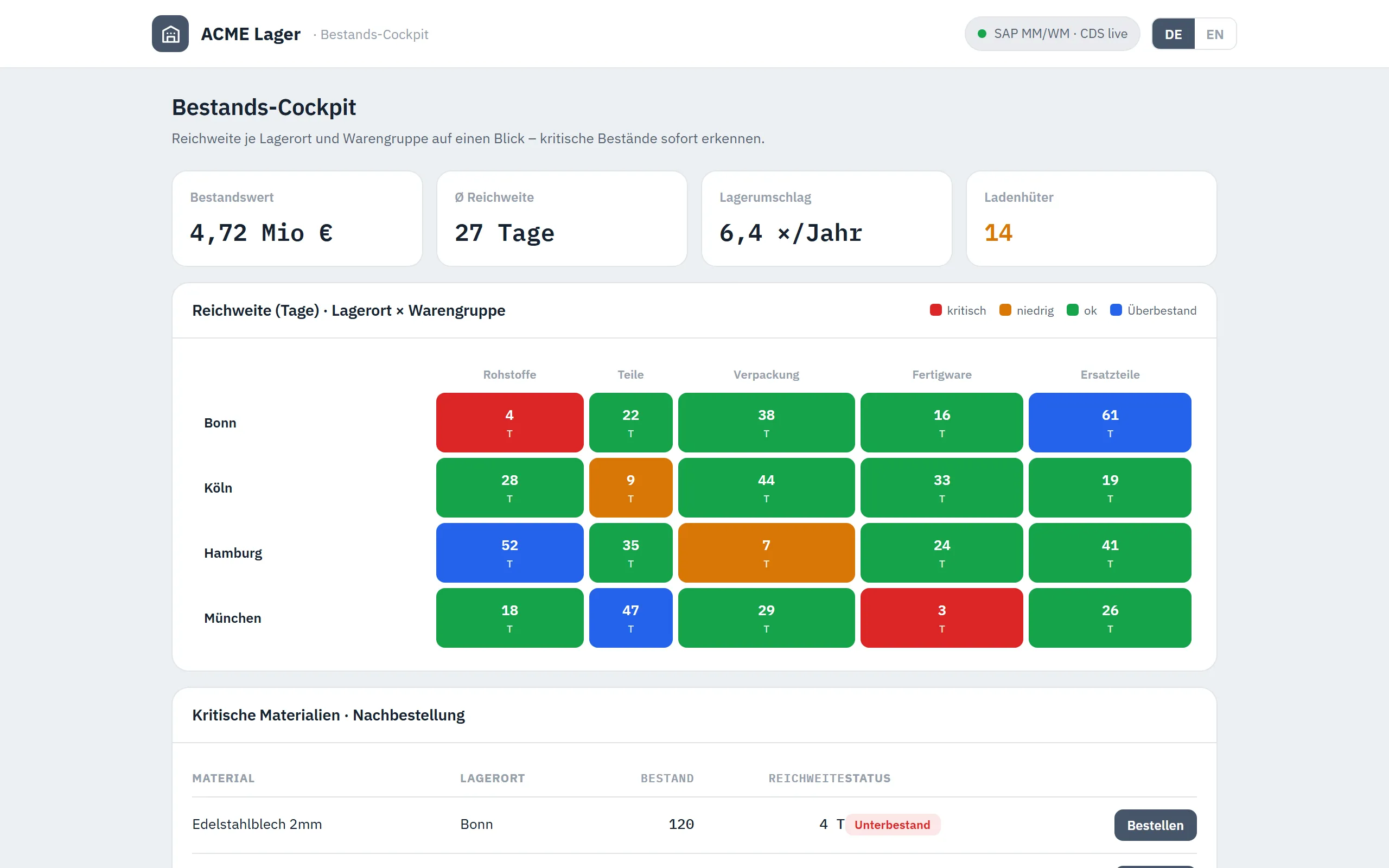Select Köln Verpackung cell showing 44 T

[x=766, y=487]
